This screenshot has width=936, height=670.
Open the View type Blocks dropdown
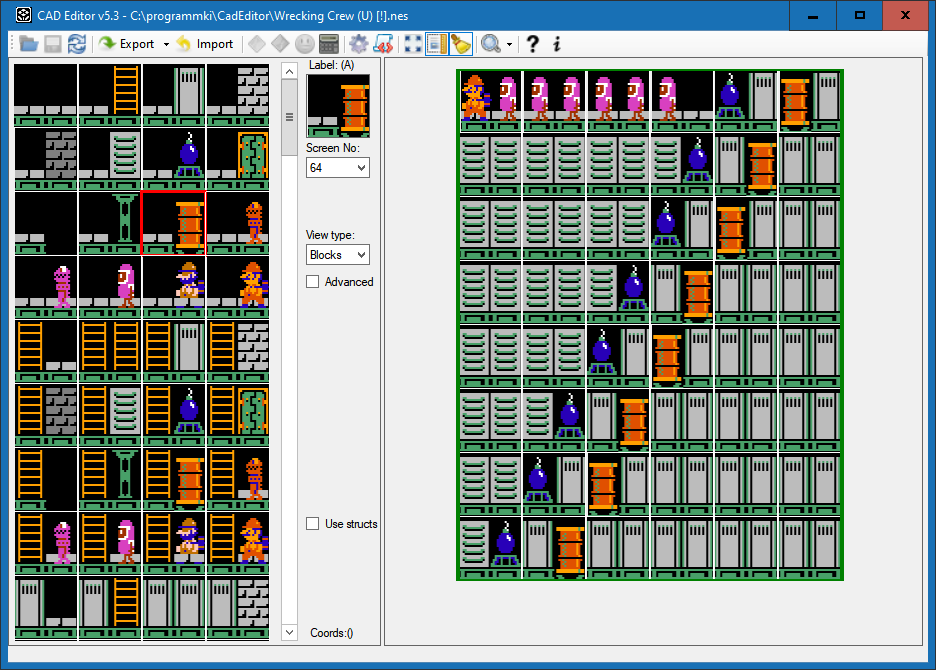(338, 255)
